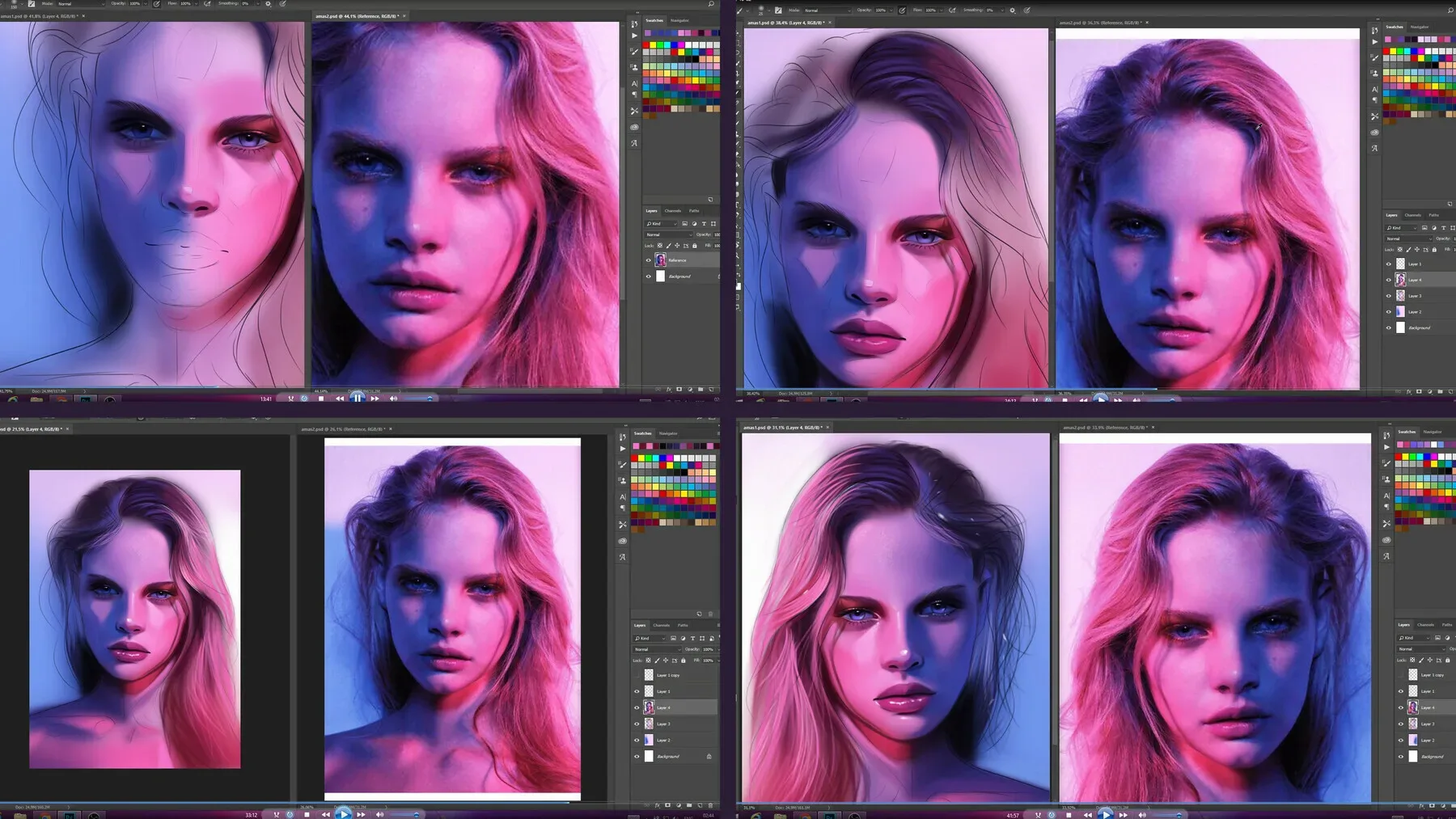Enable Lock all on the selected layer
Viewport: 1456px width, 819px height.
(683, 661)
